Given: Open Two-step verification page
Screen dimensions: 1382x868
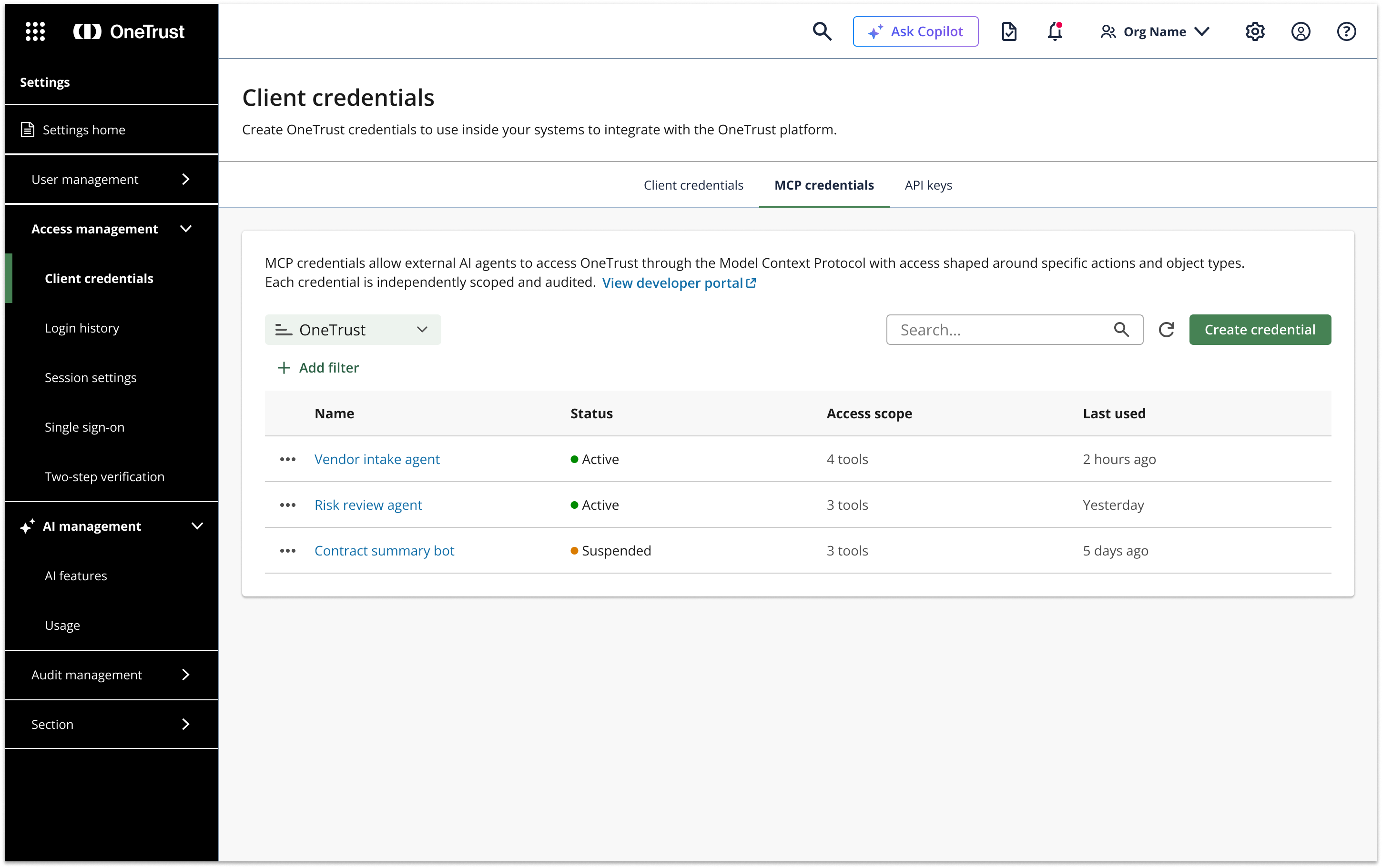Looking at the screenshot, I should [112, 477].
